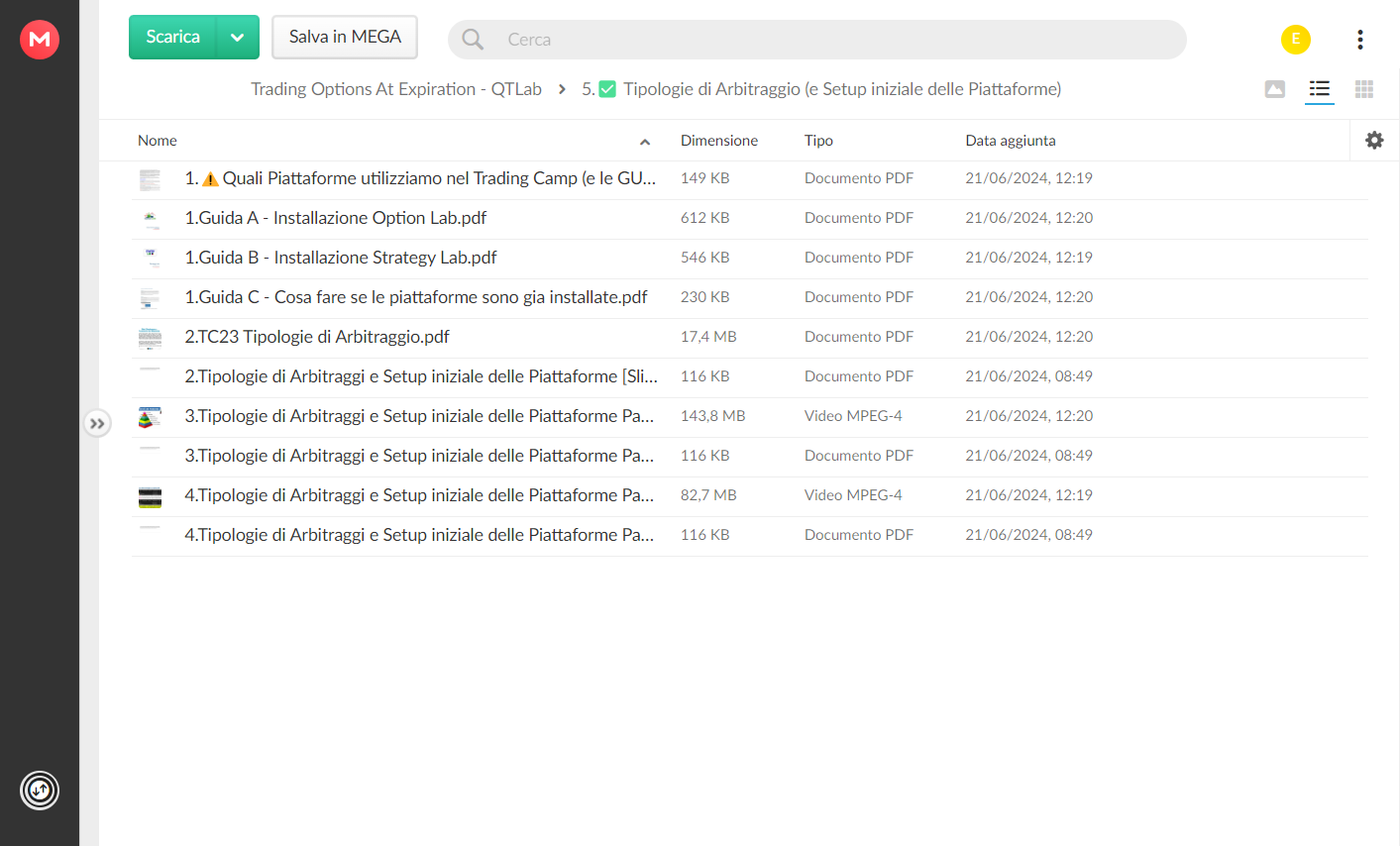1400x846 pixels.
Task: Open the MEGA logo home icon
Action: 40,40
